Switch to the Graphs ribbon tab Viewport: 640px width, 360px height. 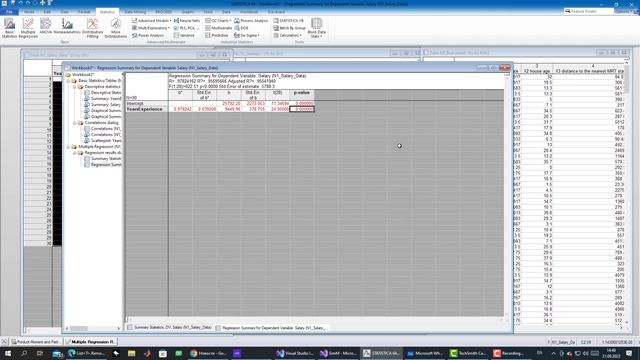188,12
